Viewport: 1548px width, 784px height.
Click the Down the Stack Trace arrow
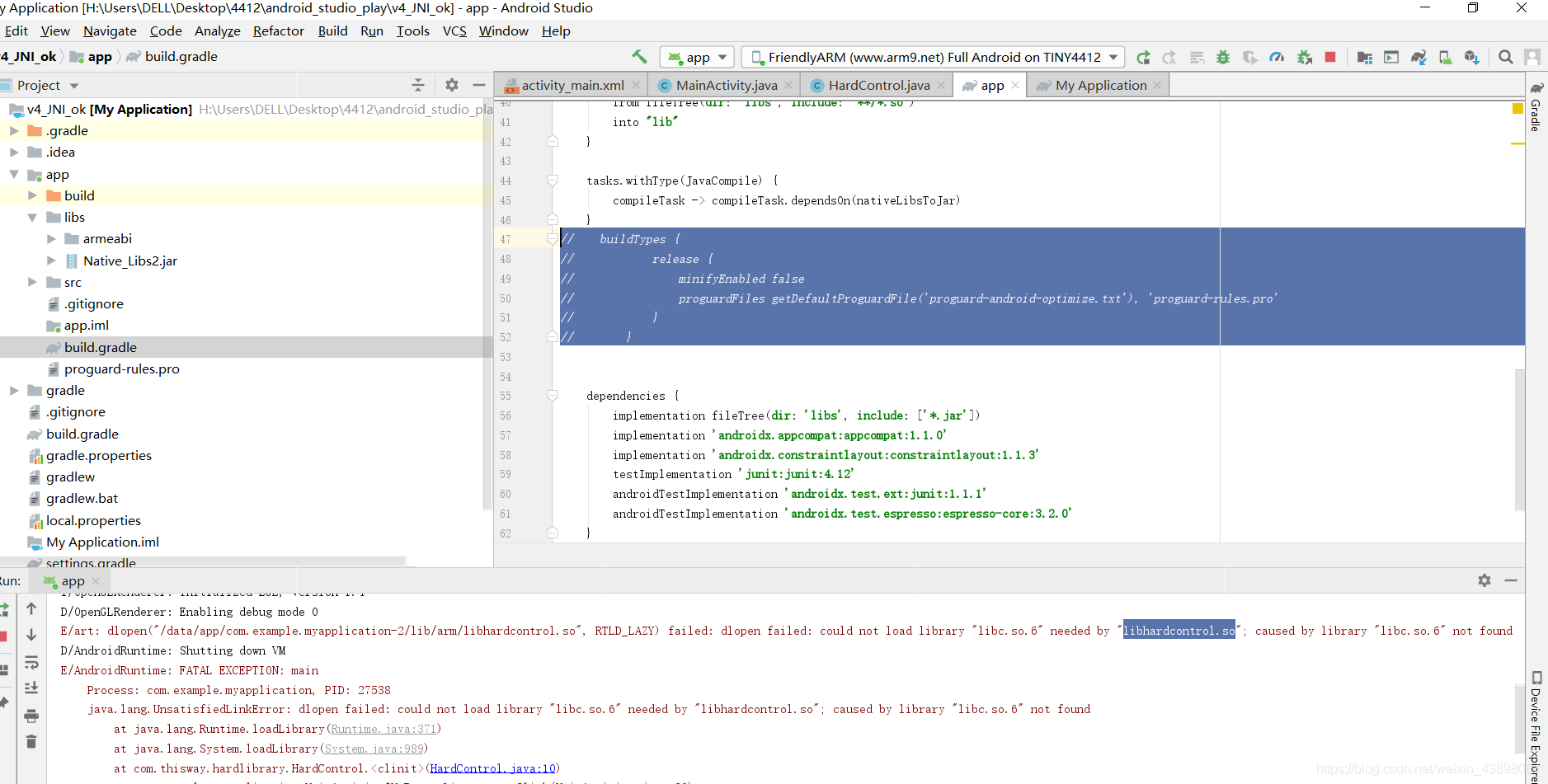(x=31, y=635)
